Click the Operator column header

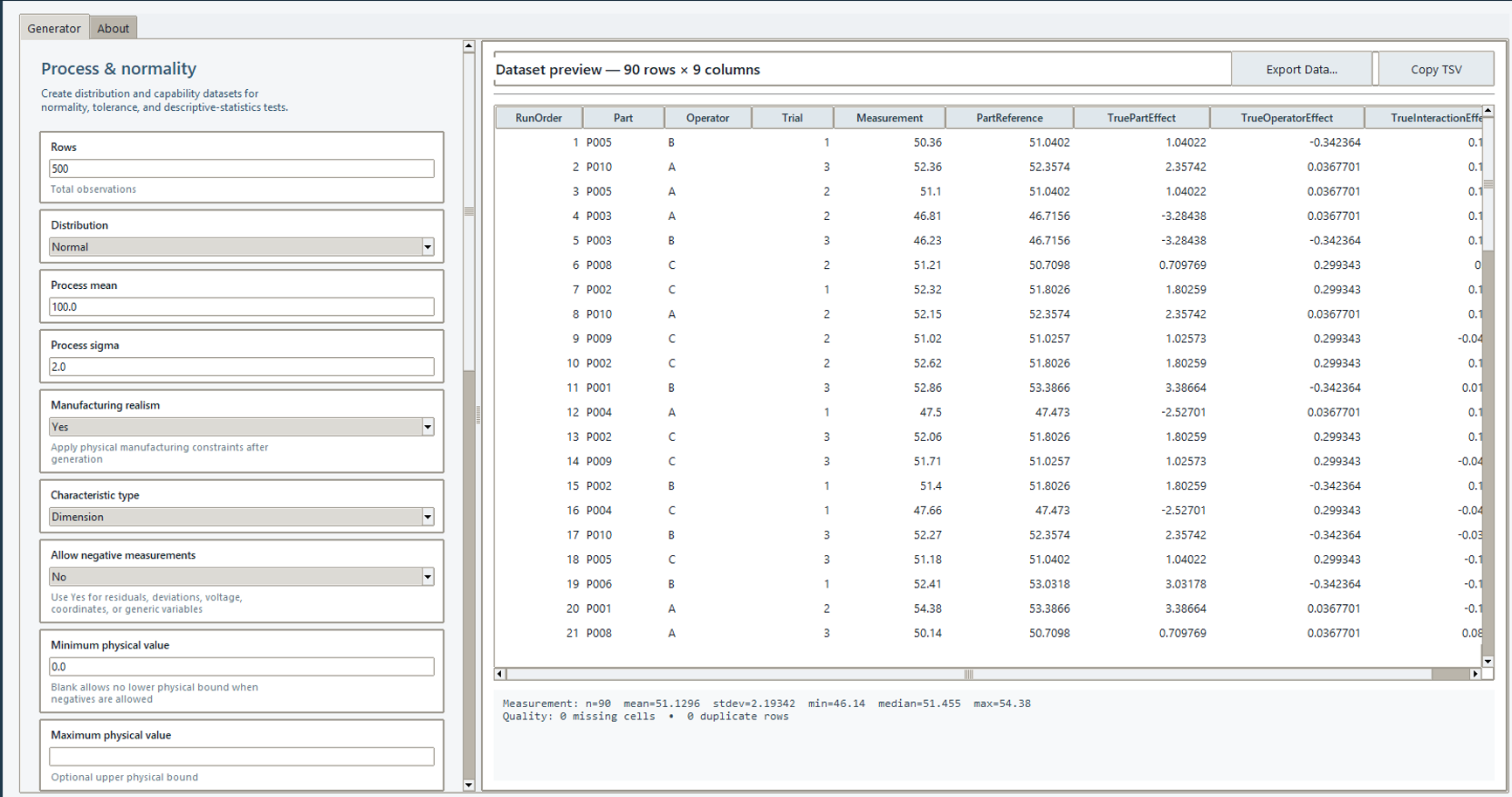click(x=708, y=118)
